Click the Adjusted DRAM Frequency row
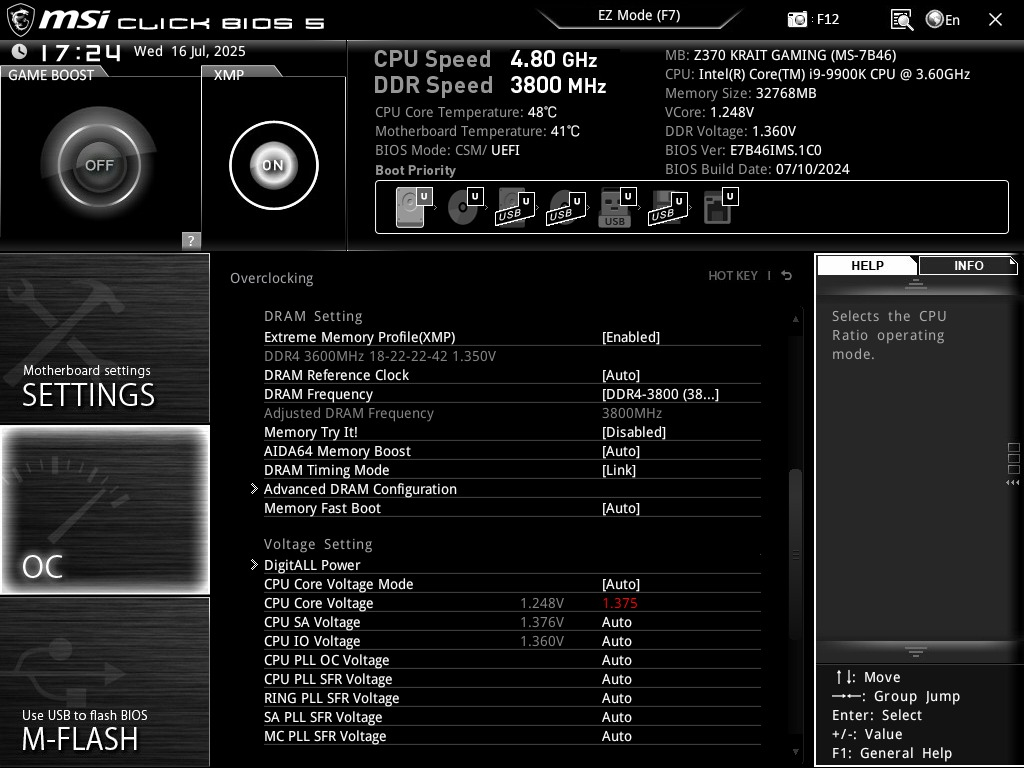The width and height of the screenshot is (1024, 768). (512, 413)
